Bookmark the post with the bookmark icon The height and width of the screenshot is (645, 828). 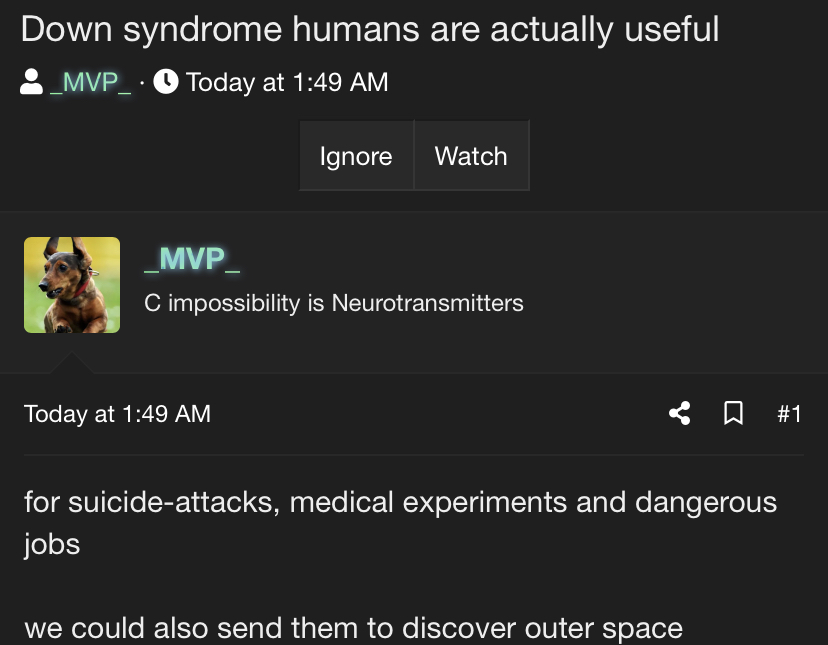(733, 413)
